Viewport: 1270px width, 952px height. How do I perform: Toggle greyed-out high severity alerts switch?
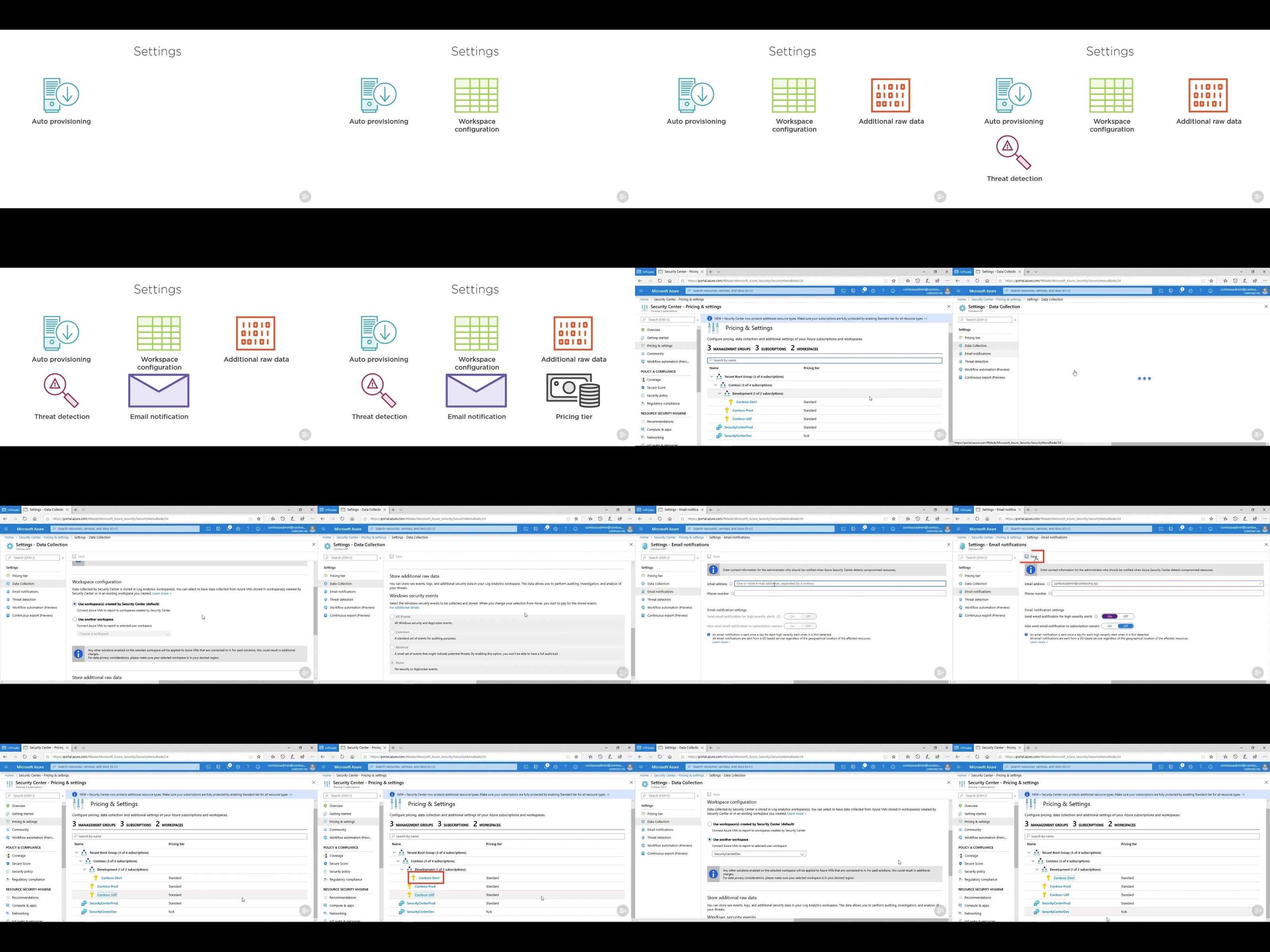(800, 616)
